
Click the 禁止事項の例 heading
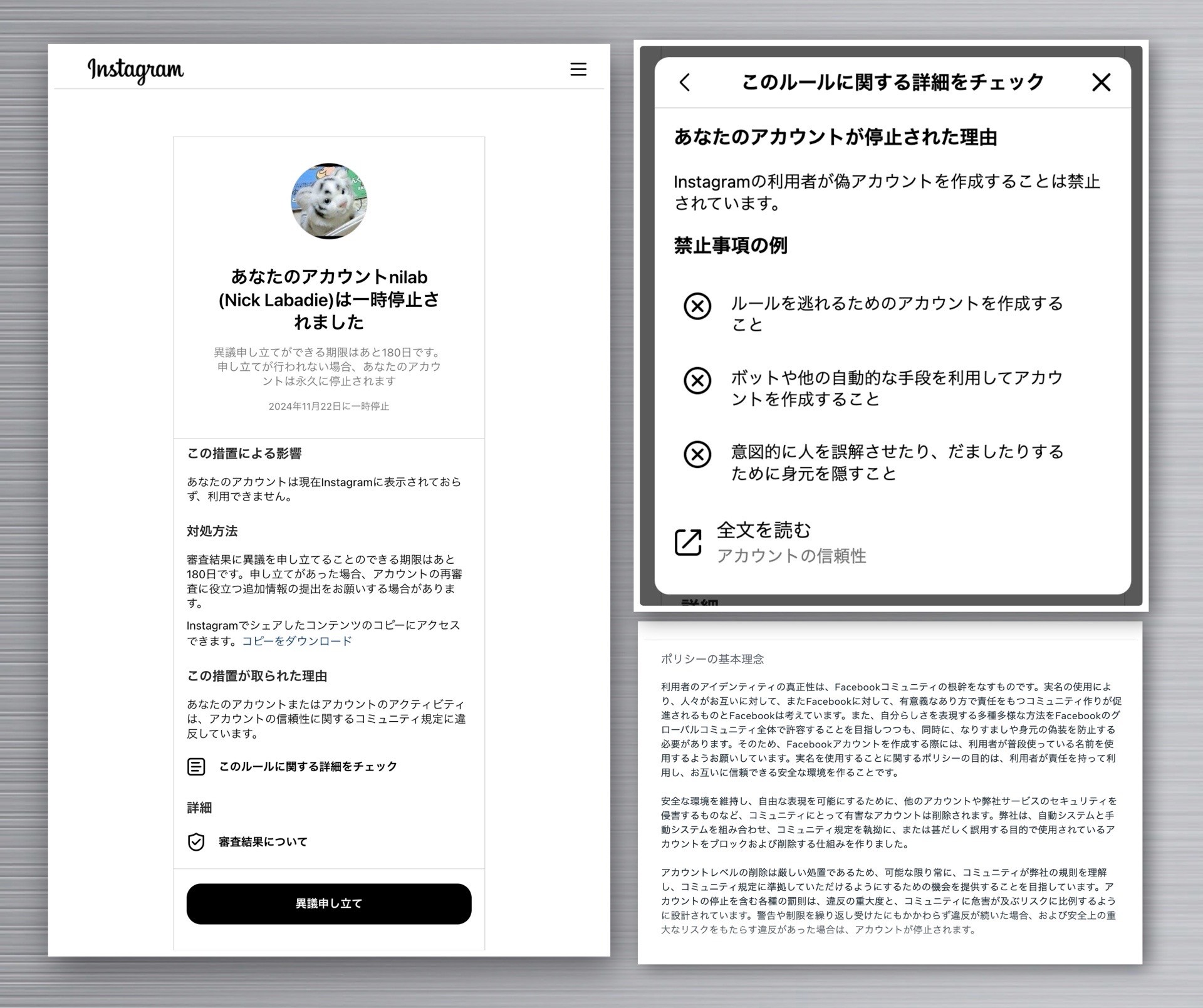click(x=731, y=246)
